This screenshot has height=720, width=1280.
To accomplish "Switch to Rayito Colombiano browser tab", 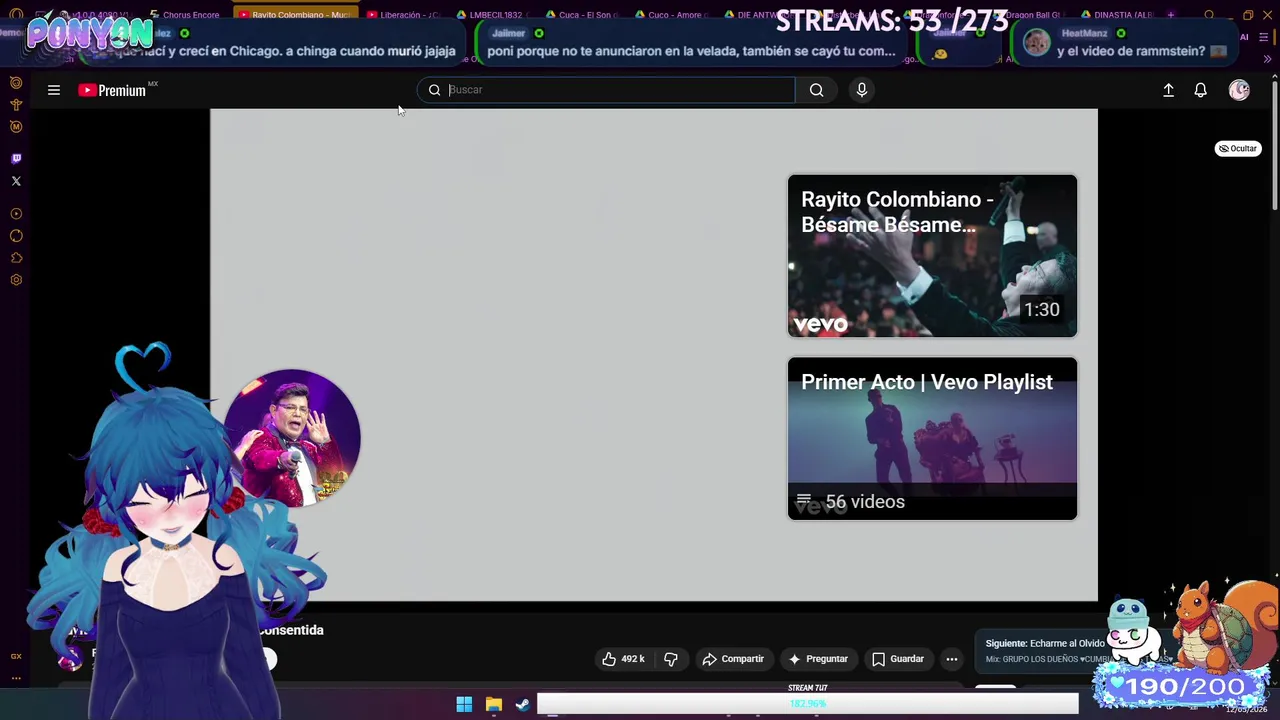I will tap(295, 14).
